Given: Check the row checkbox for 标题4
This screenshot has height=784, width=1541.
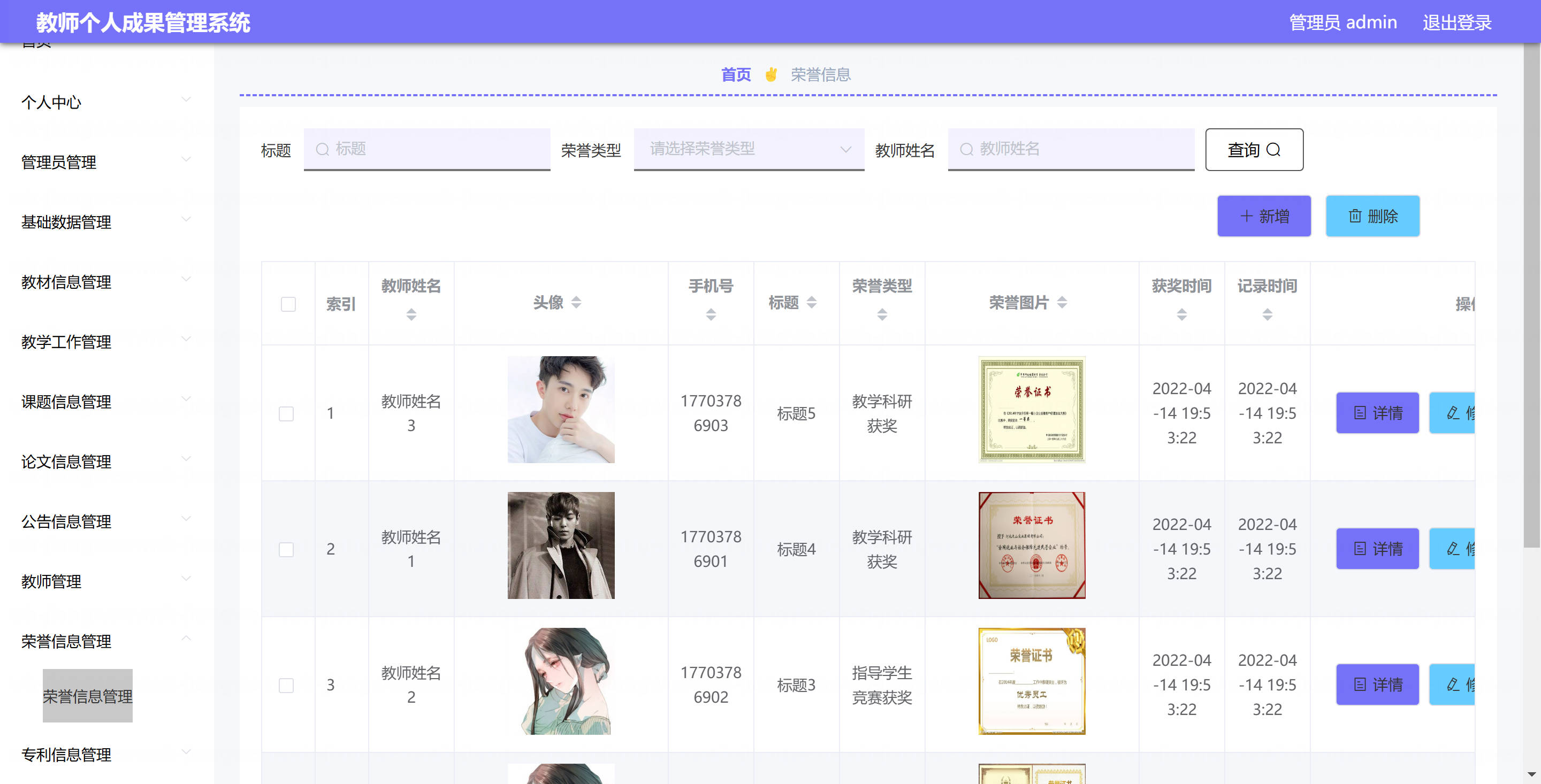Looking at the screenshot, I should (x=287, y=550).
